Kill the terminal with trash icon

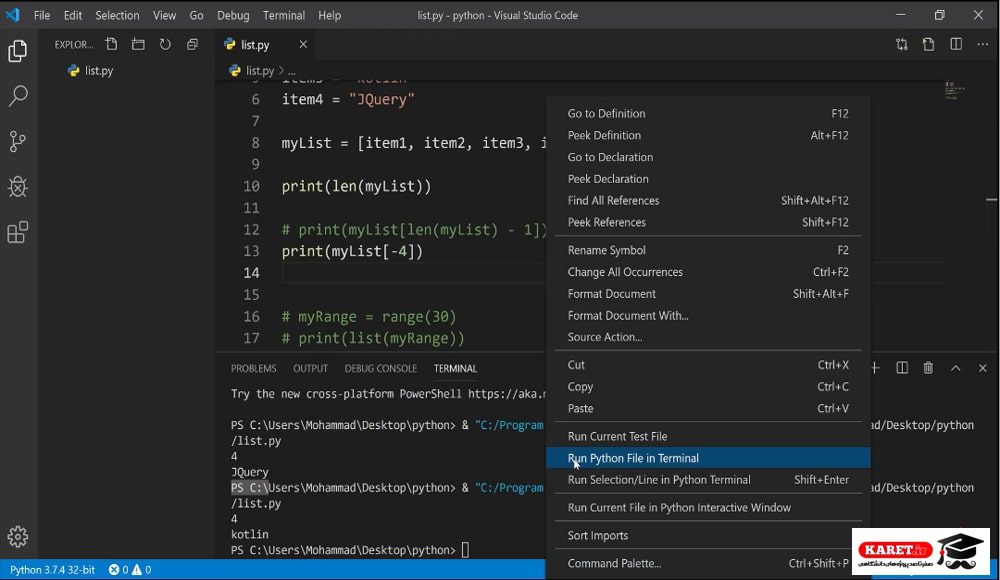click(929, 368)
